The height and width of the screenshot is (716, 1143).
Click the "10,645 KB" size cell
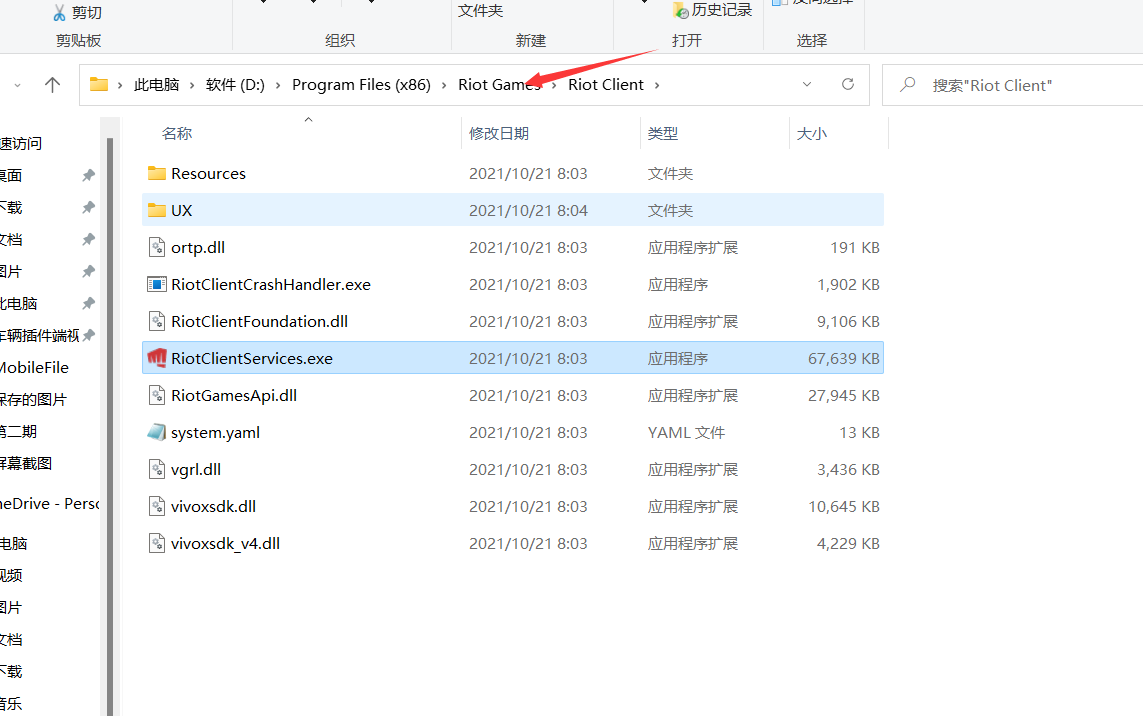843,507
